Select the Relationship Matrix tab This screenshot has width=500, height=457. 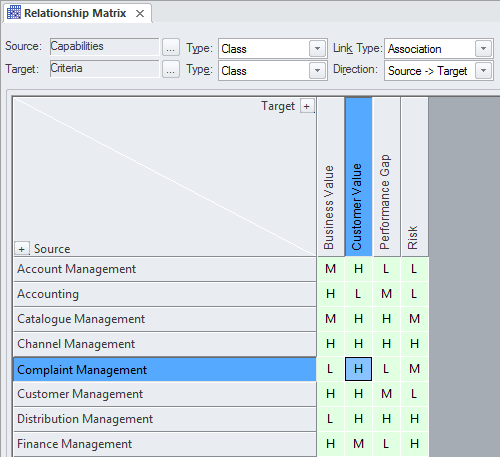[x=77, y=13]
